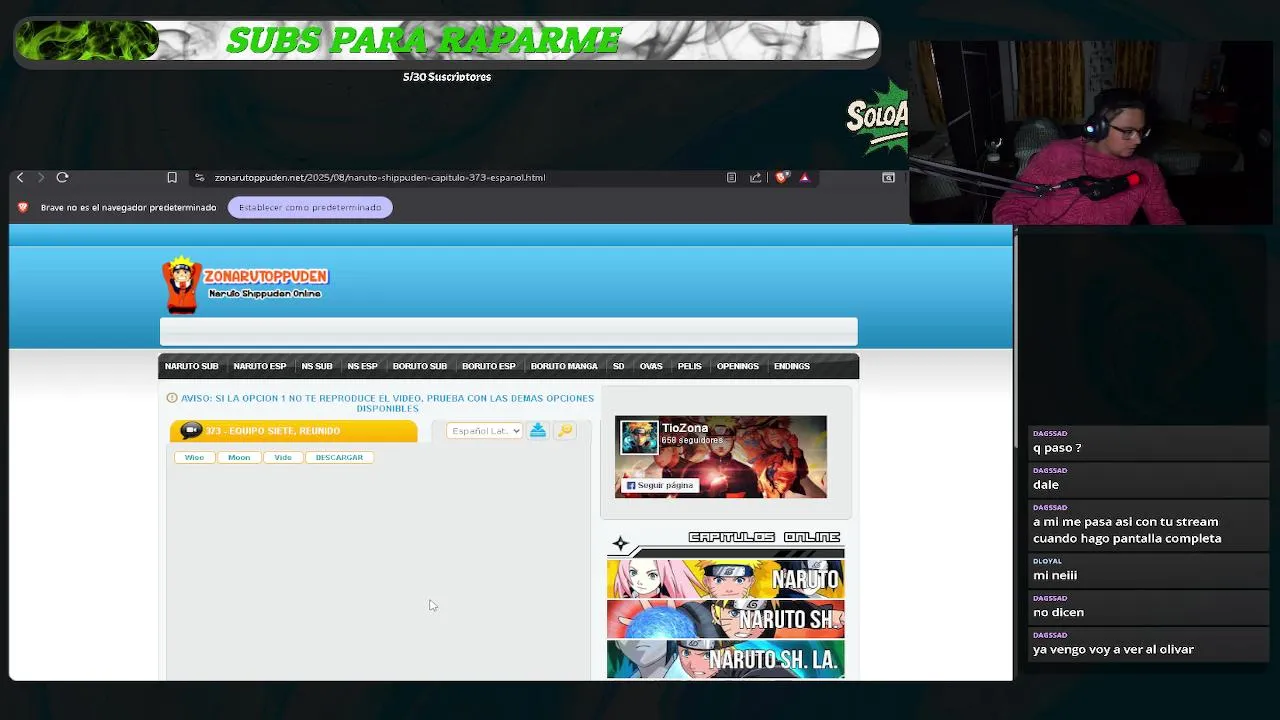This screenshot has height=720, width=1280.
Task: Click the 'Brave no es el navegador predeterminado' text
Action: (x=129, y=207)
